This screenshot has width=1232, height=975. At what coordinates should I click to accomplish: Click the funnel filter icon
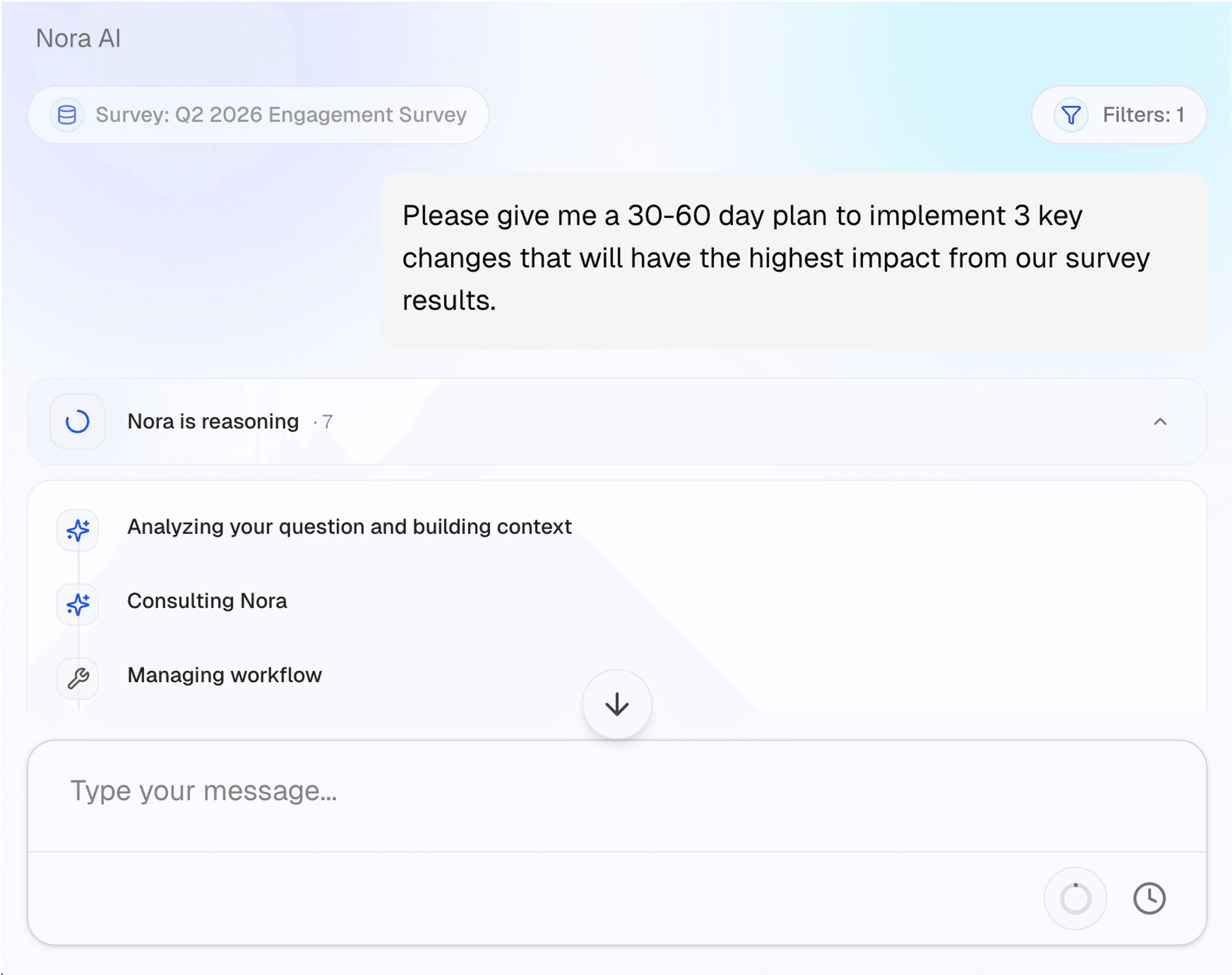(1071, 115)
